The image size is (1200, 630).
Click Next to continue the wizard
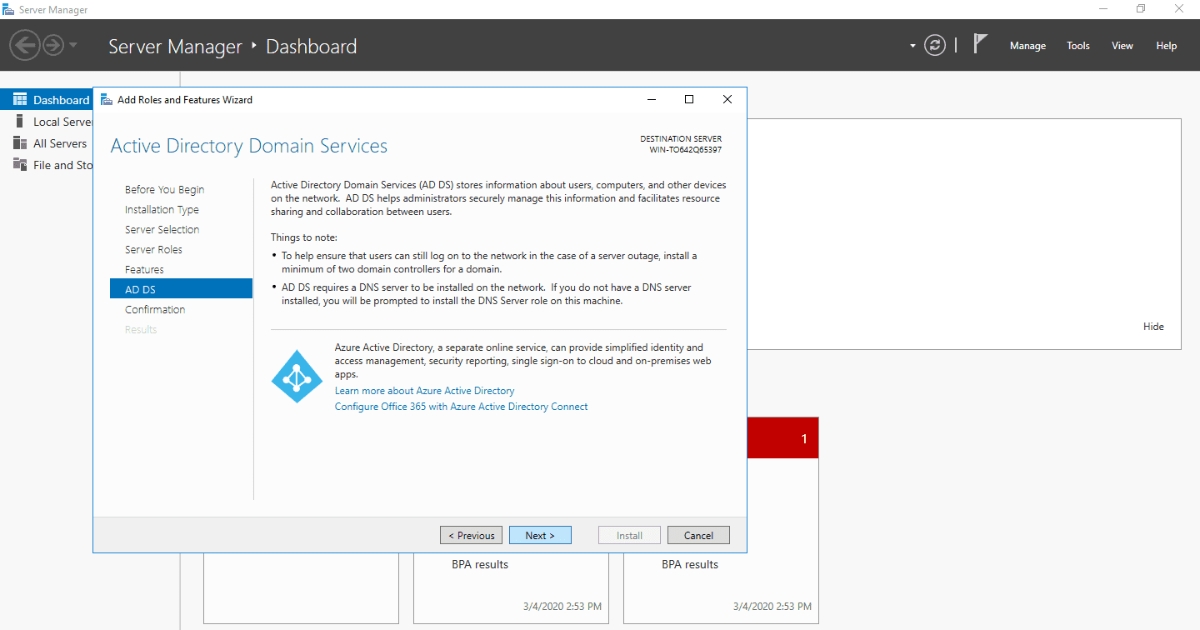pyautogui.click(x=540, y=535)
